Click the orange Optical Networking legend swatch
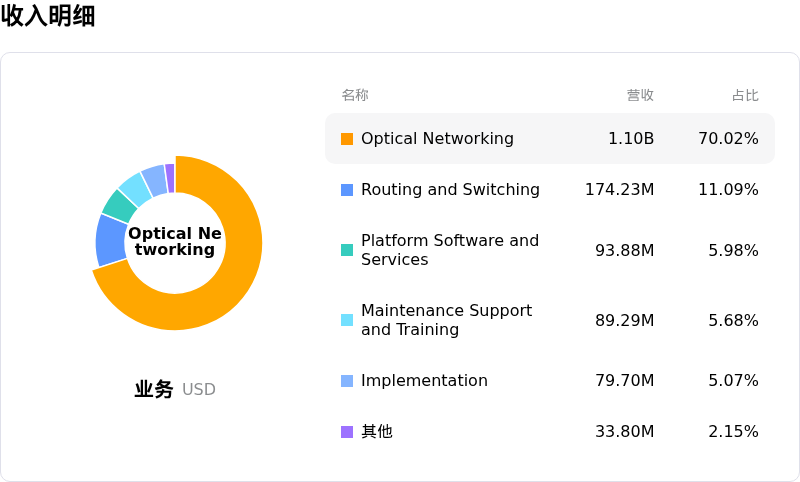 (x=347, y=139)
